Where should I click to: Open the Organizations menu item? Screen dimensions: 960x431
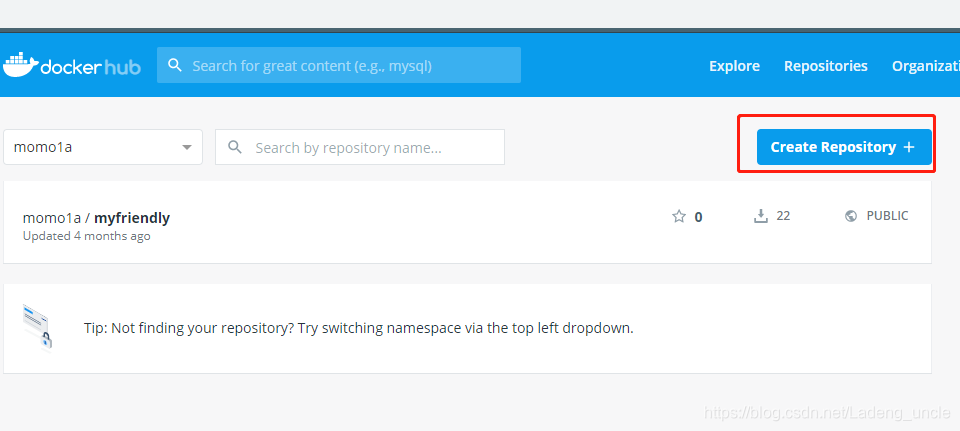(926, 66)
